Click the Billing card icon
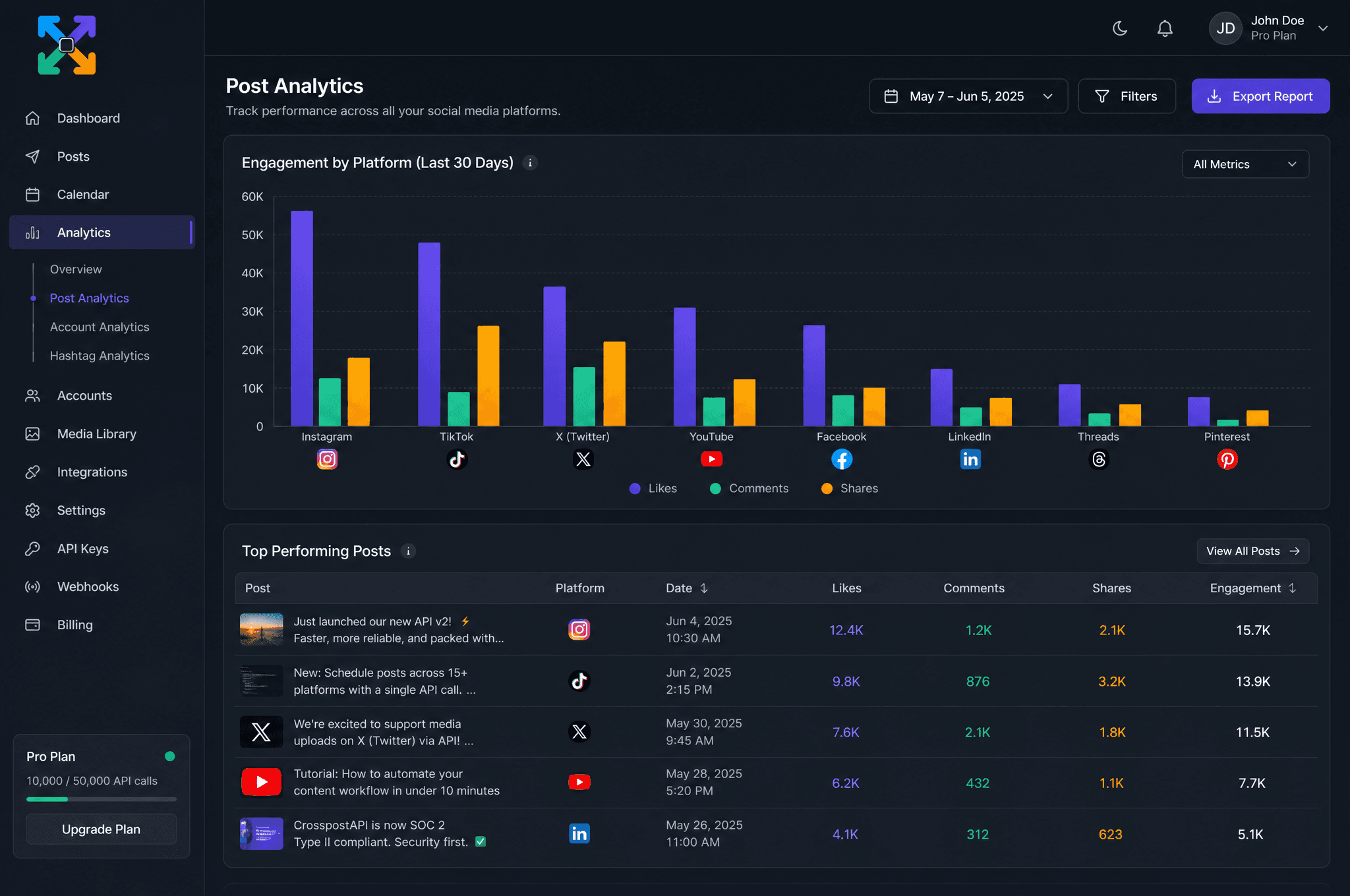Screen dimensions: 1350x896 pyautogui.click(x=32, y=625)
